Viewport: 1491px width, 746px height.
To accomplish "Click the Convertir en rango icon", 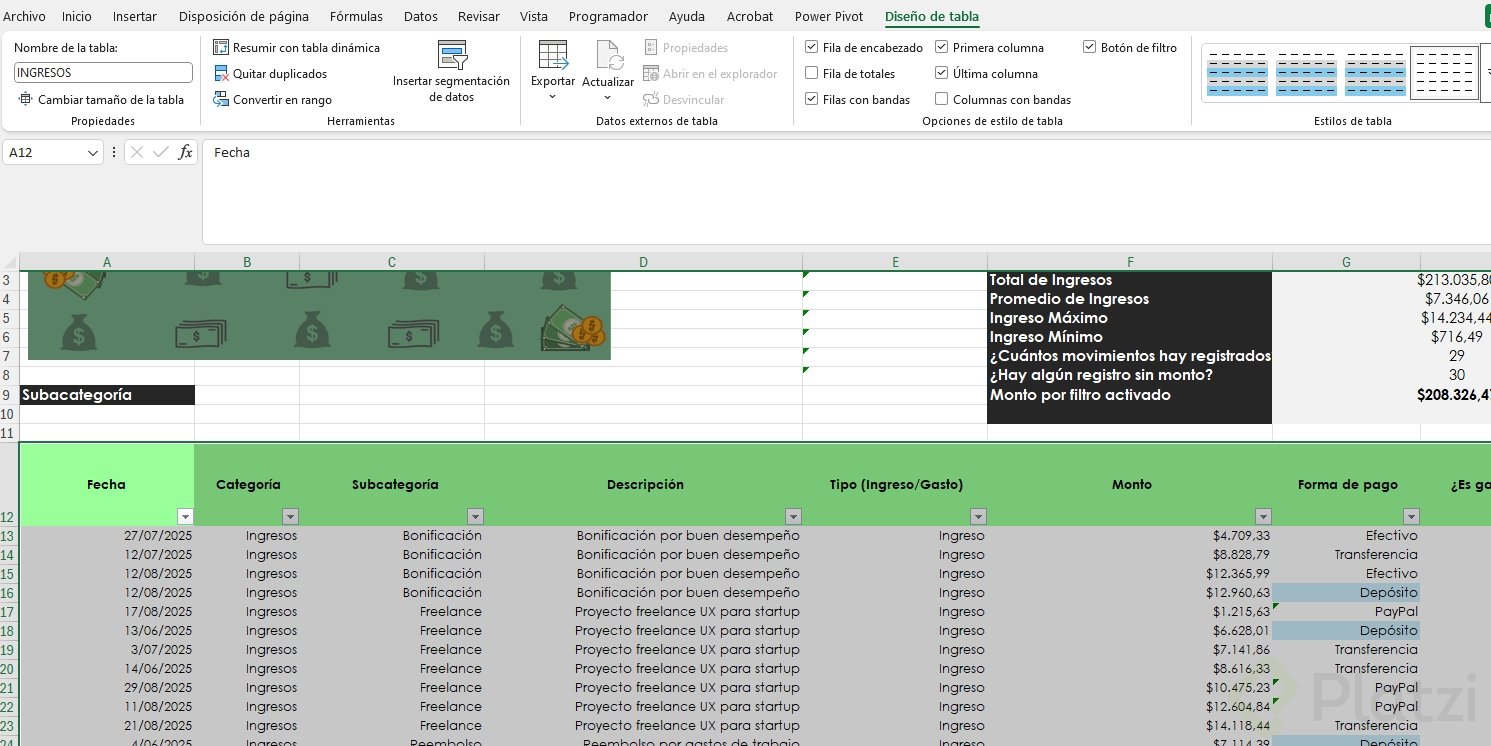I will [221, 99].
